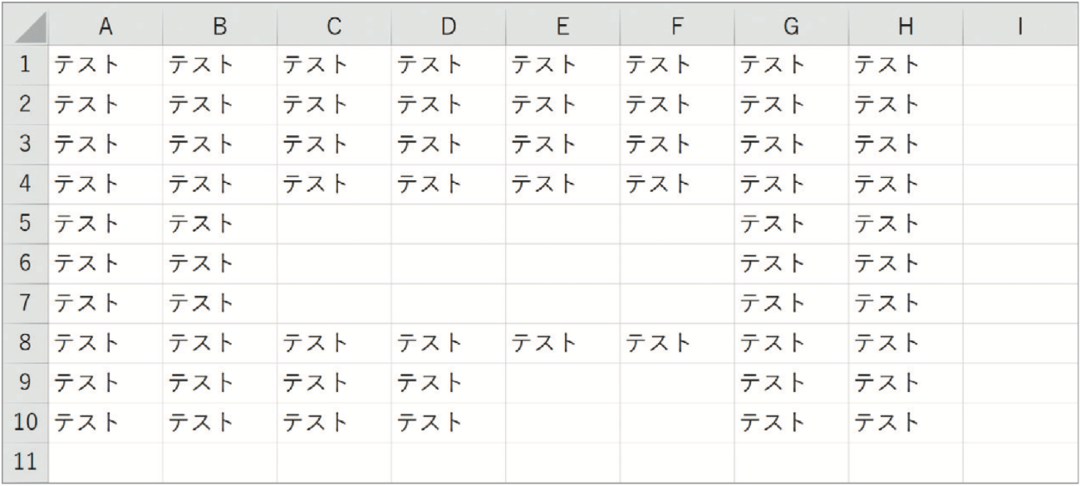Click cell B6 containing テスト
Image resolution: width=1080 pixels, height=486 pixels.
coord(220,263)
